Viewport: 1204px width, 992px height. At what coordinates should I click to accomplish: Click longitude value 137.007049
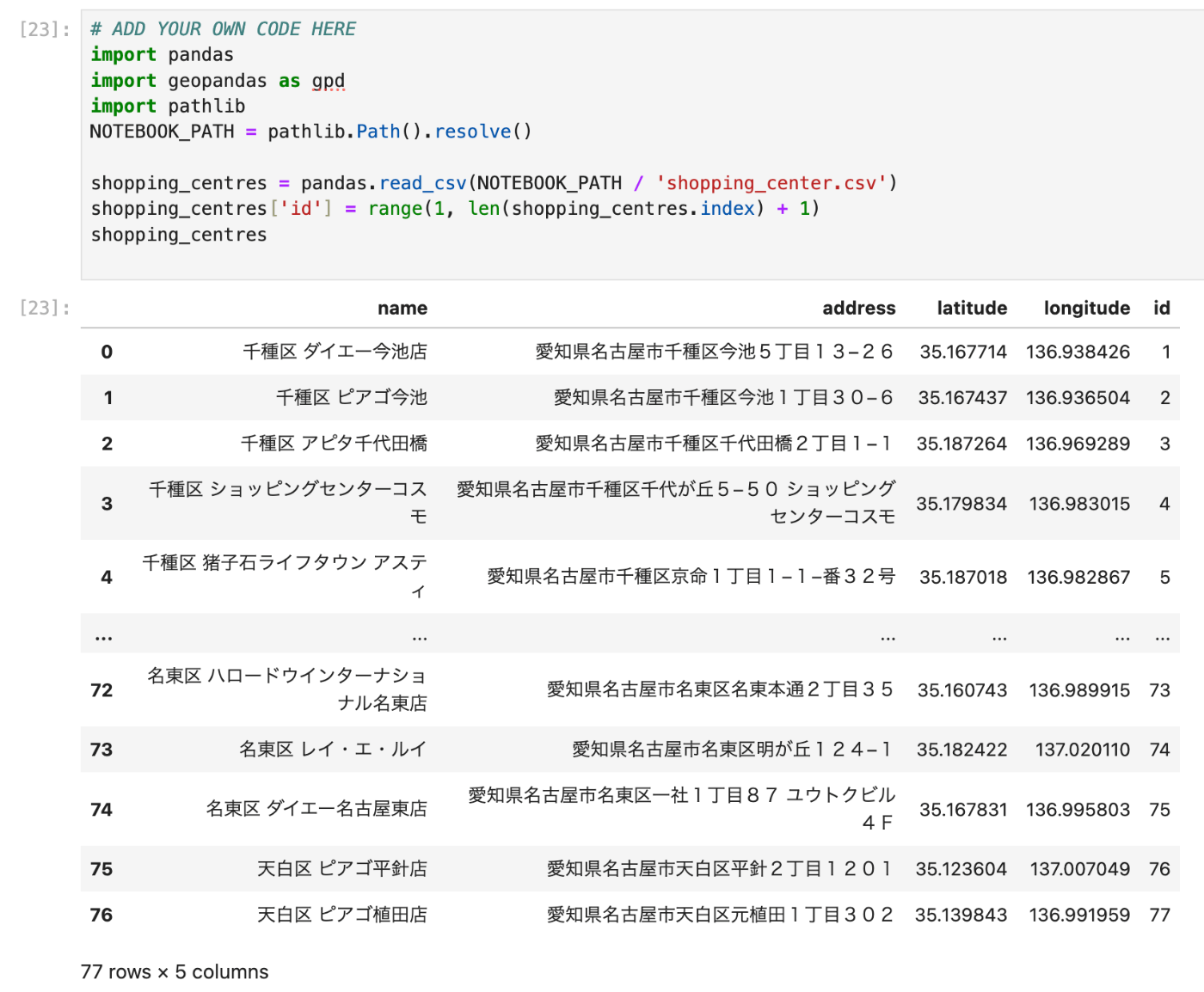point(1080,869)
